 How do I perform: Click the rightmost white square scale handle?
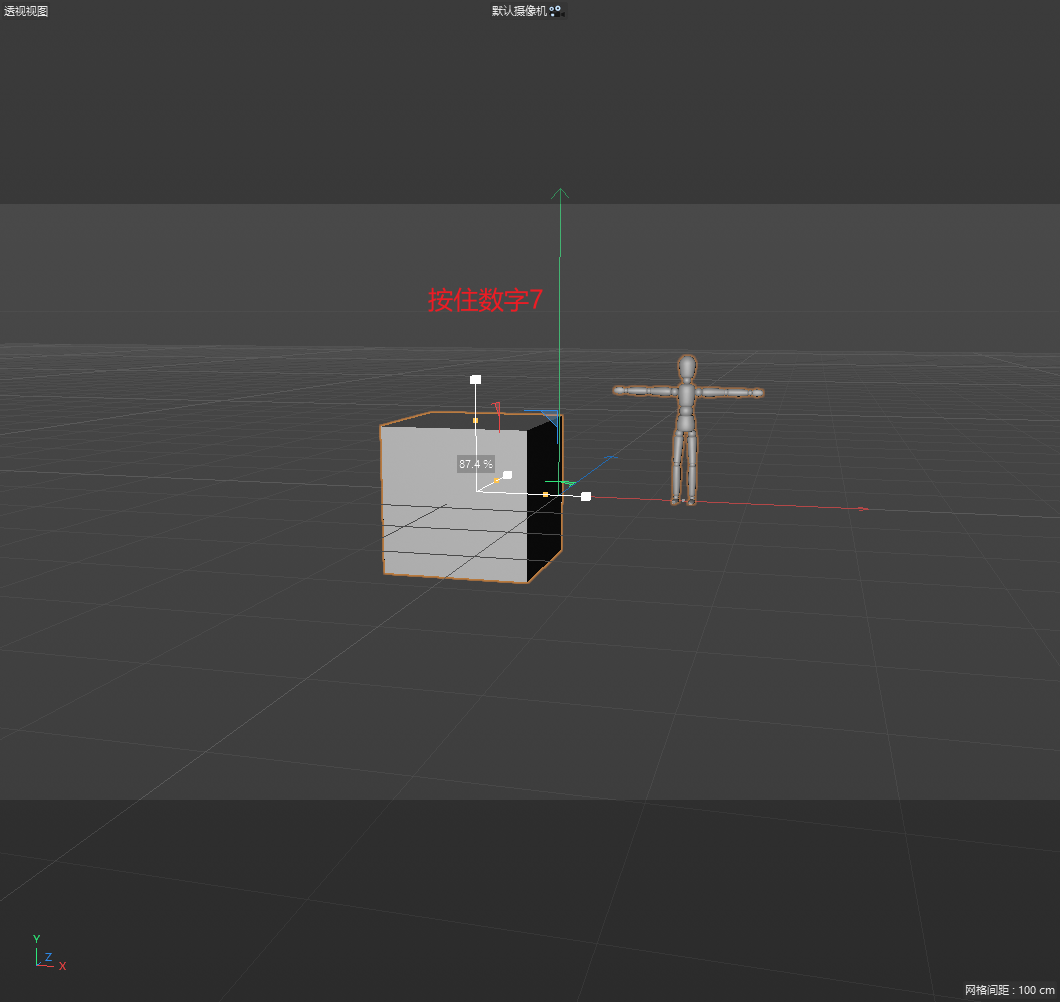click(586, 496)
